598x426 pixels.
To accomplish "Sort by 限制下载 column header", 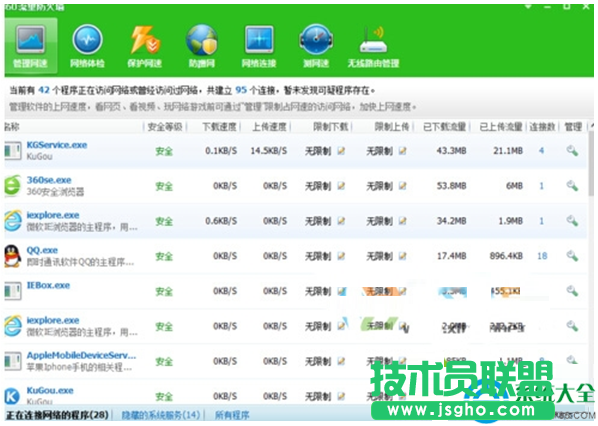I will (331, 127).
